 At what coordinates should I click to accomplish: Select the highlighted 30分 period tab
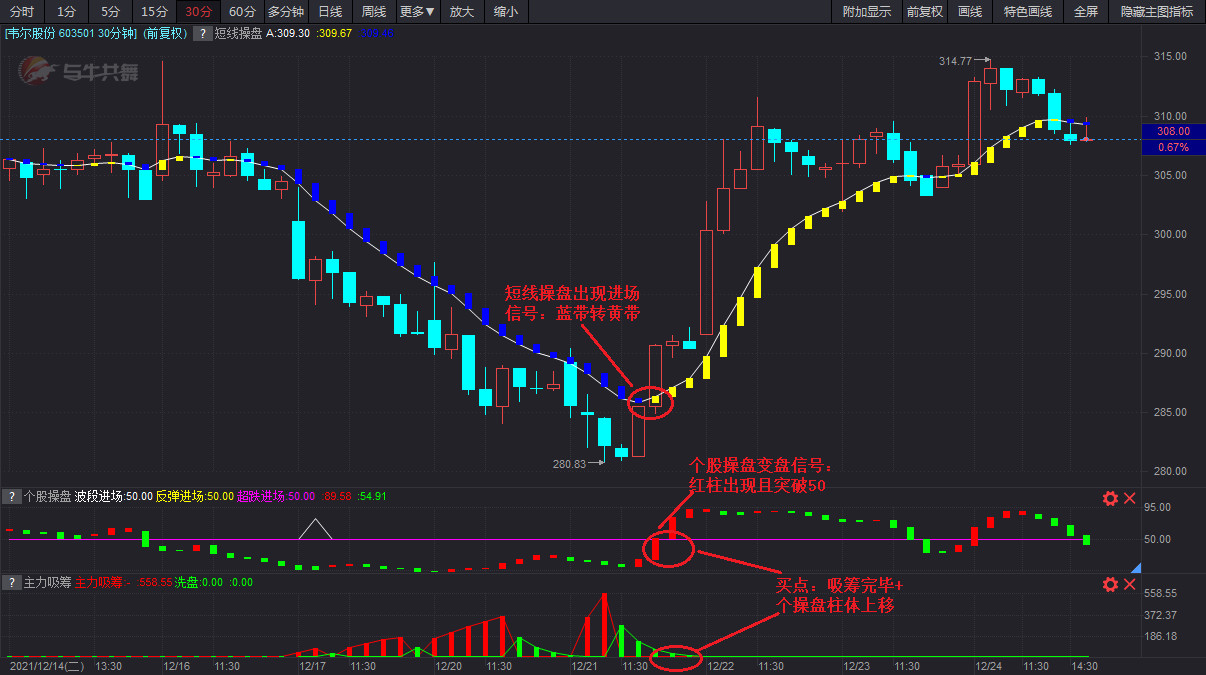198,12
